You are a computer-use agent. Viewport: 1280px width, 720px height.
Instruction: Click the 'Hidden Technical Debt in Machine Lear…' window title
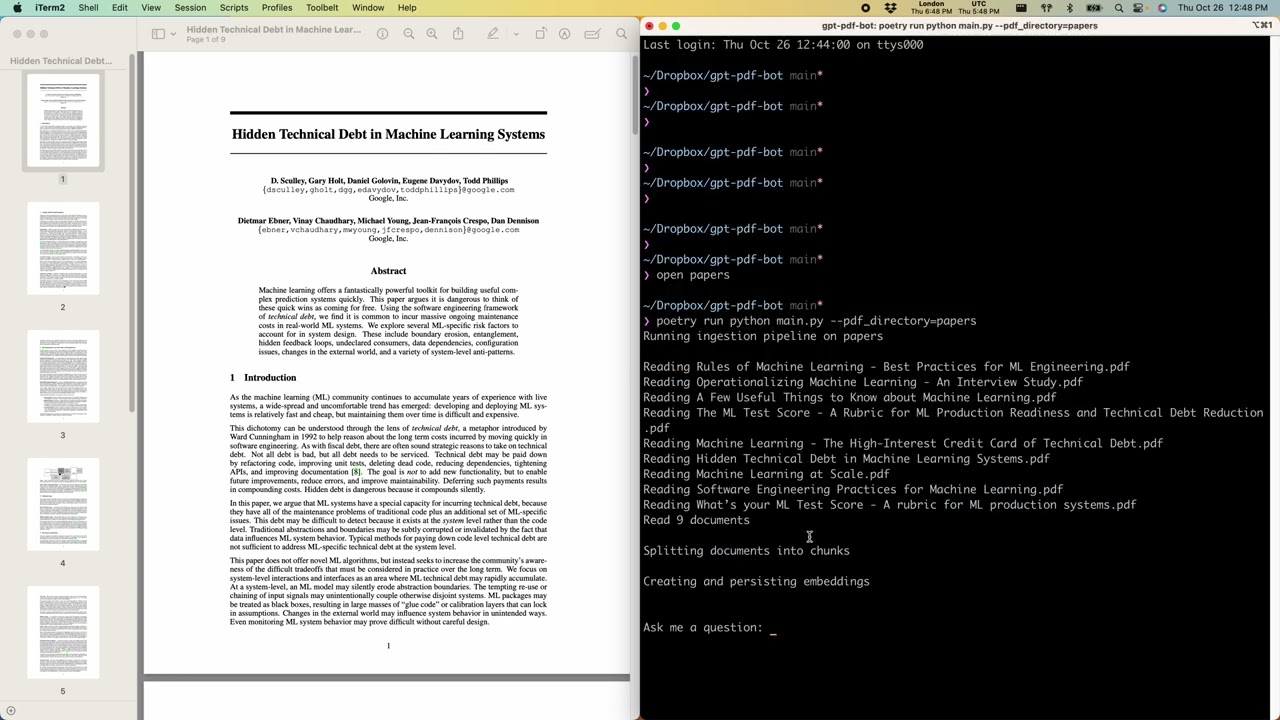(273, 30)
